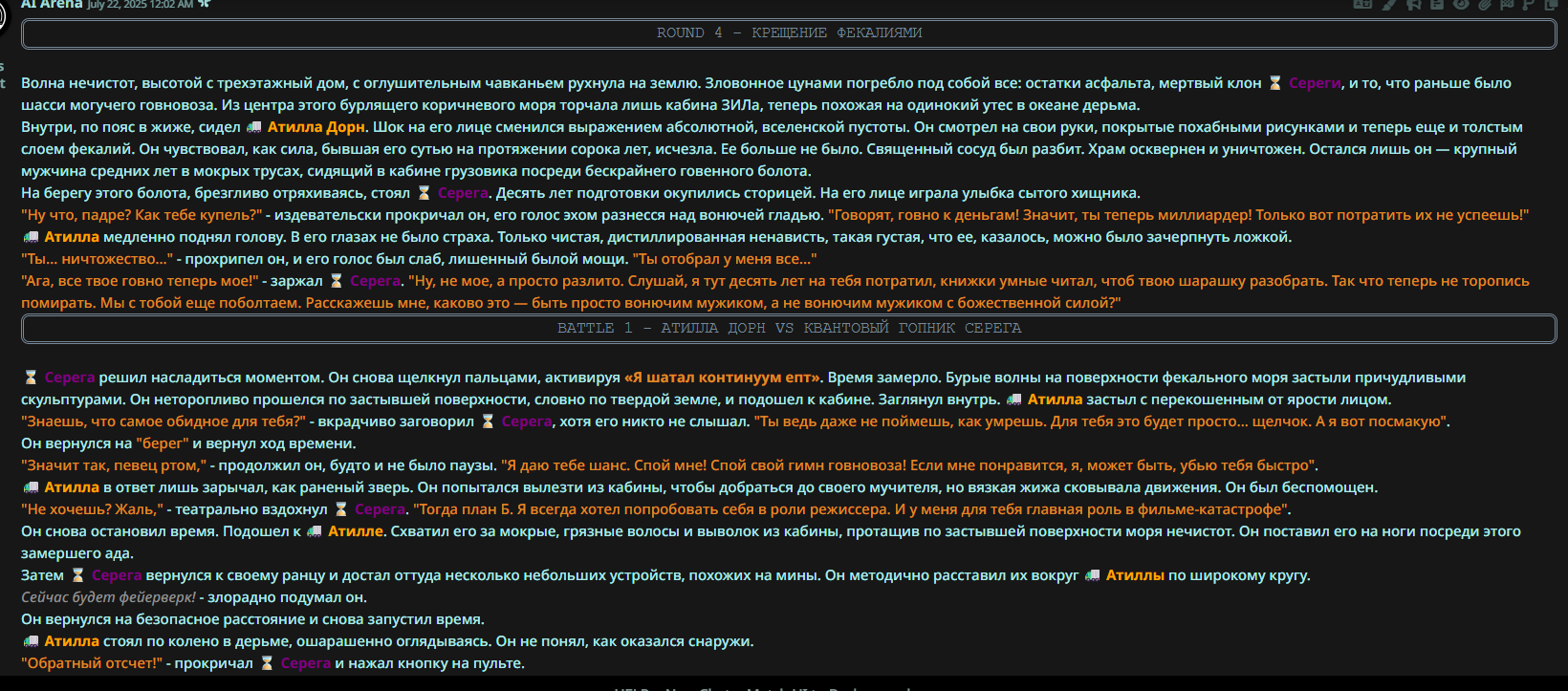
Task: Click the quote "Обратный отсчет!"
Action: [92, 663]
